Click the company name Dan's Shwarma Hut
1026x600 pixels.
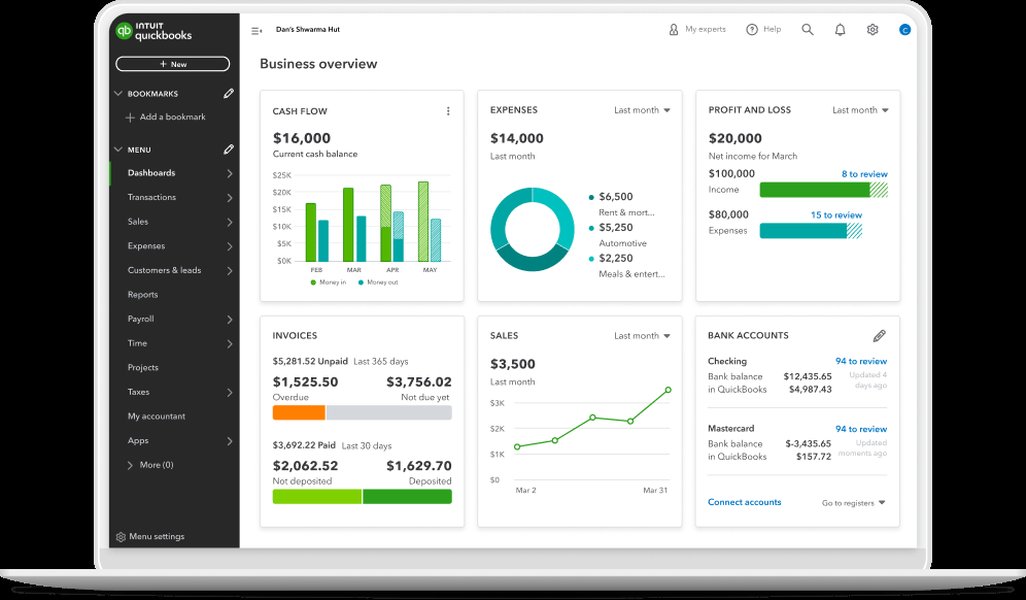(x=310, y=29)
